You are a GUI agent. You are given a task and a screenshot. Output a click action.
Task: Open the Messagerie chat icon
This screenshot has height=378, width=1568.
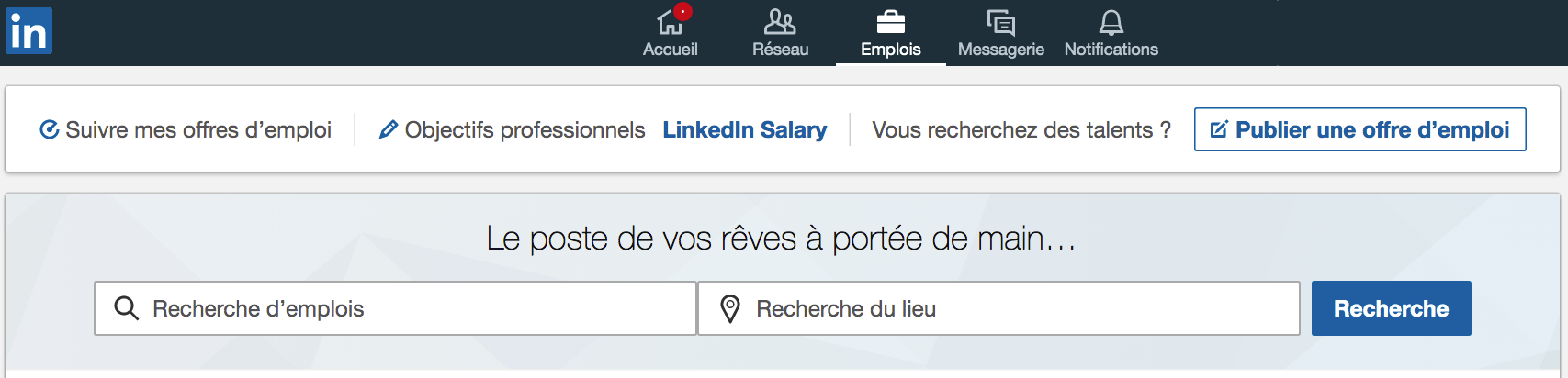click(x=1000, y=22)
